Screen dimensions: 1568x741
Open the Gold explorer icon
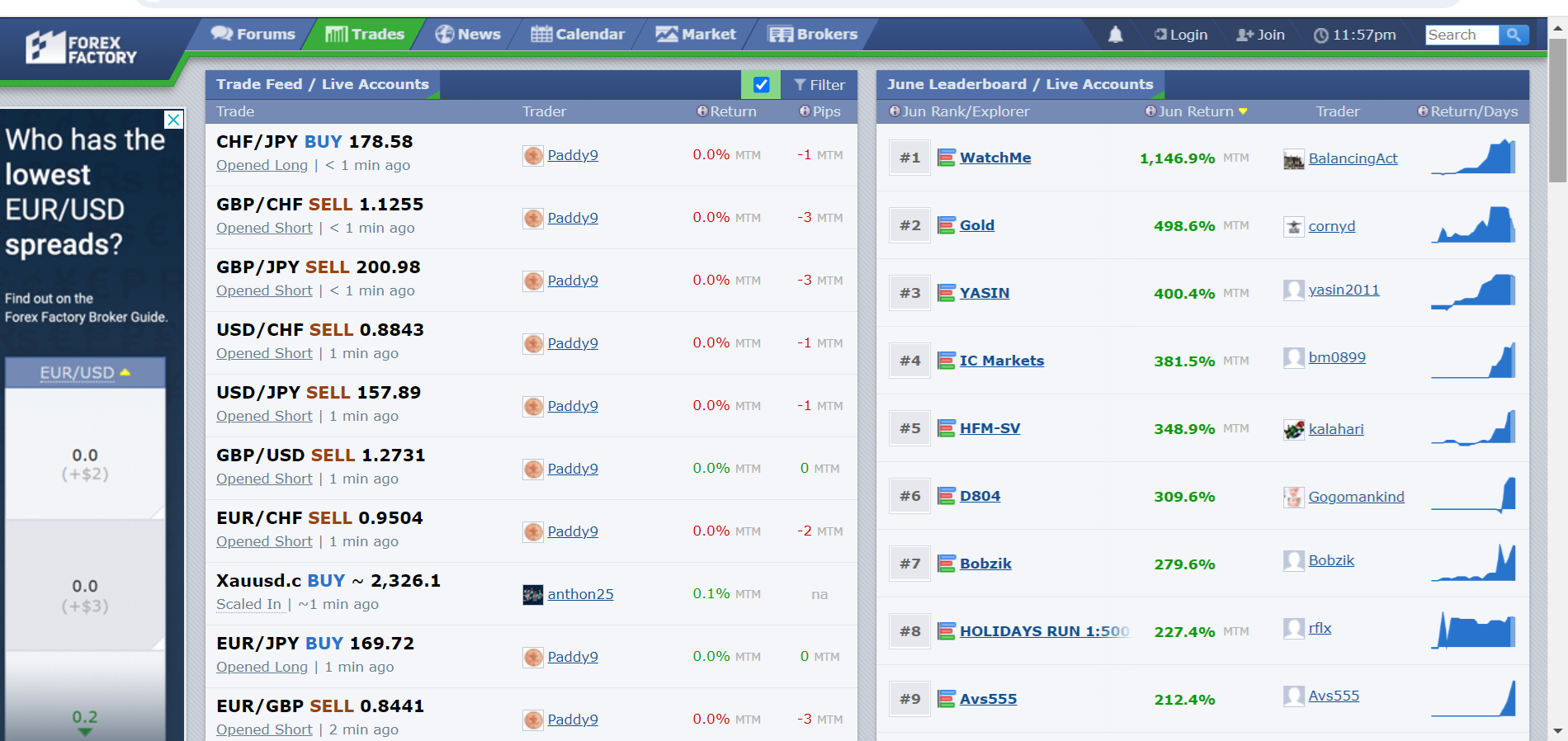point(947,225)
